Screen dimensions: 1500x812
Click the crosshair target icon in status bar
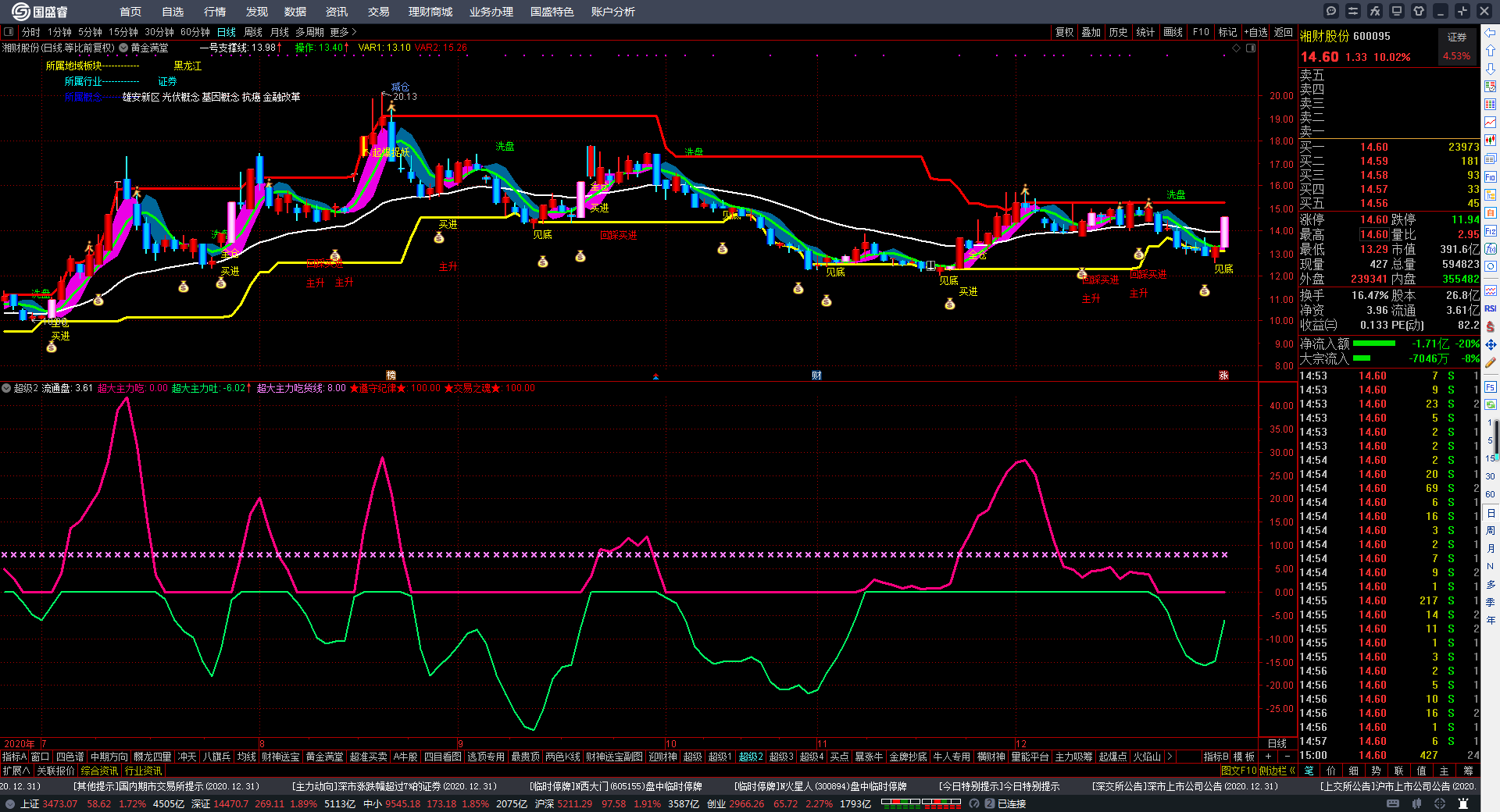click(1440, 803)
